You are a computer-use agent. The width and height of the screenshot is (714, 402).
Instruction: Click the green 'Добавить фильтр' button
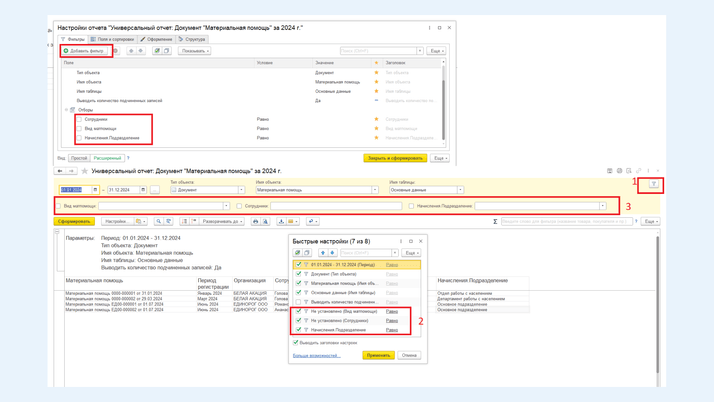pos(84,50)
